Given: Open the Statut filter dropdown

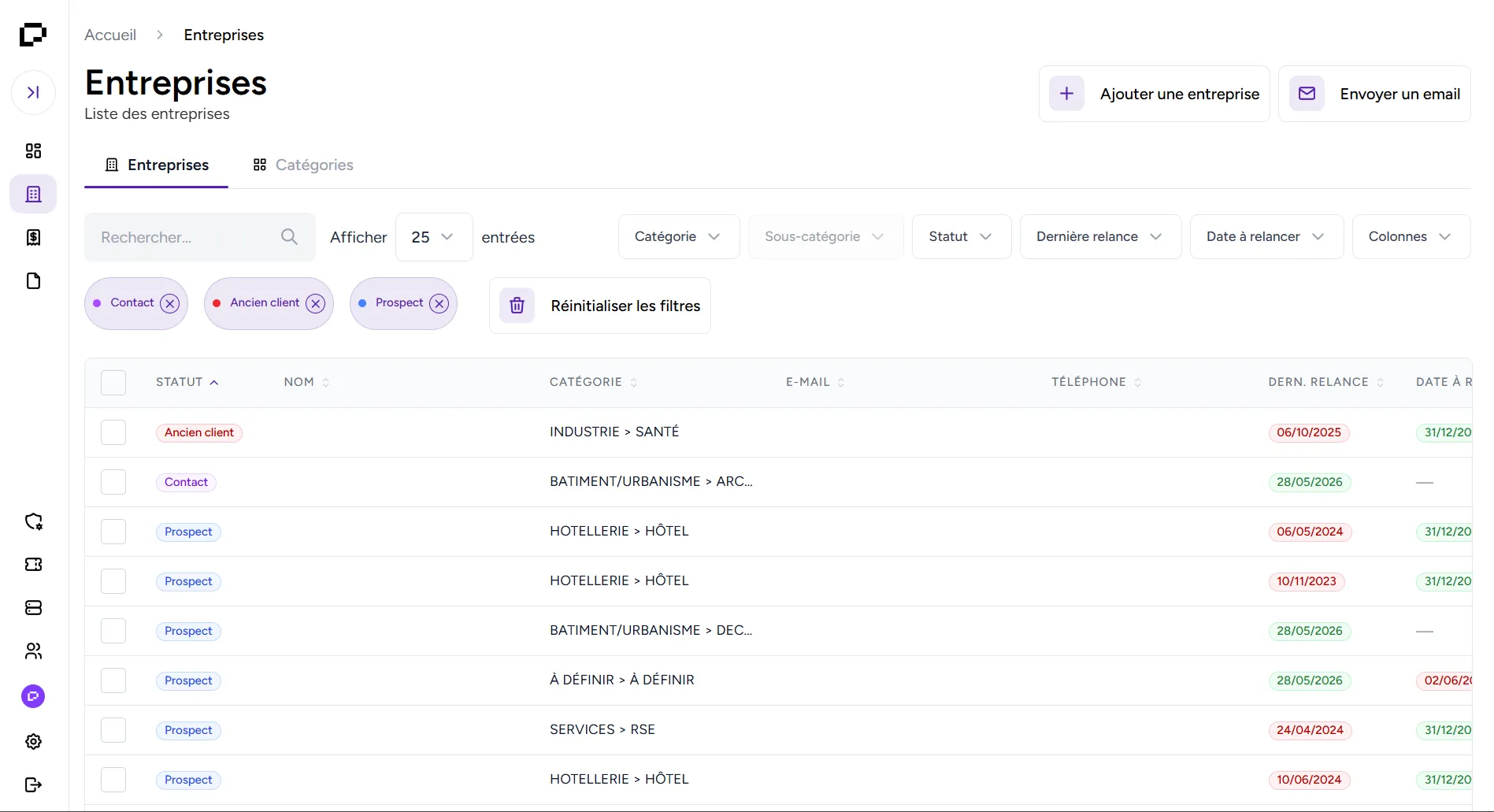Looking at the screenshot, I should [961, 236].
